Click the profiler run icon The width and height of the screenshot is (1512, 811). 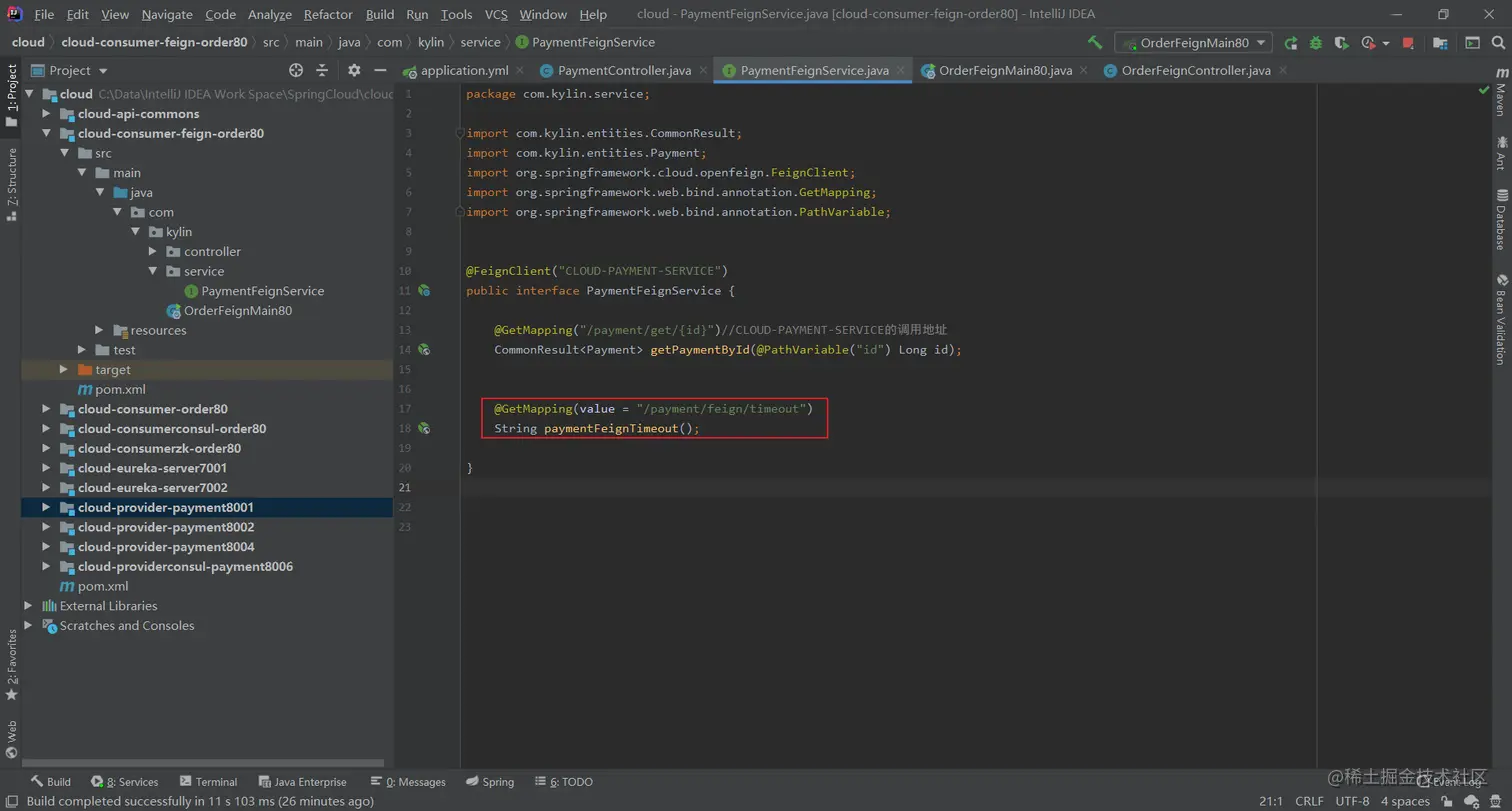(1369, 43)
